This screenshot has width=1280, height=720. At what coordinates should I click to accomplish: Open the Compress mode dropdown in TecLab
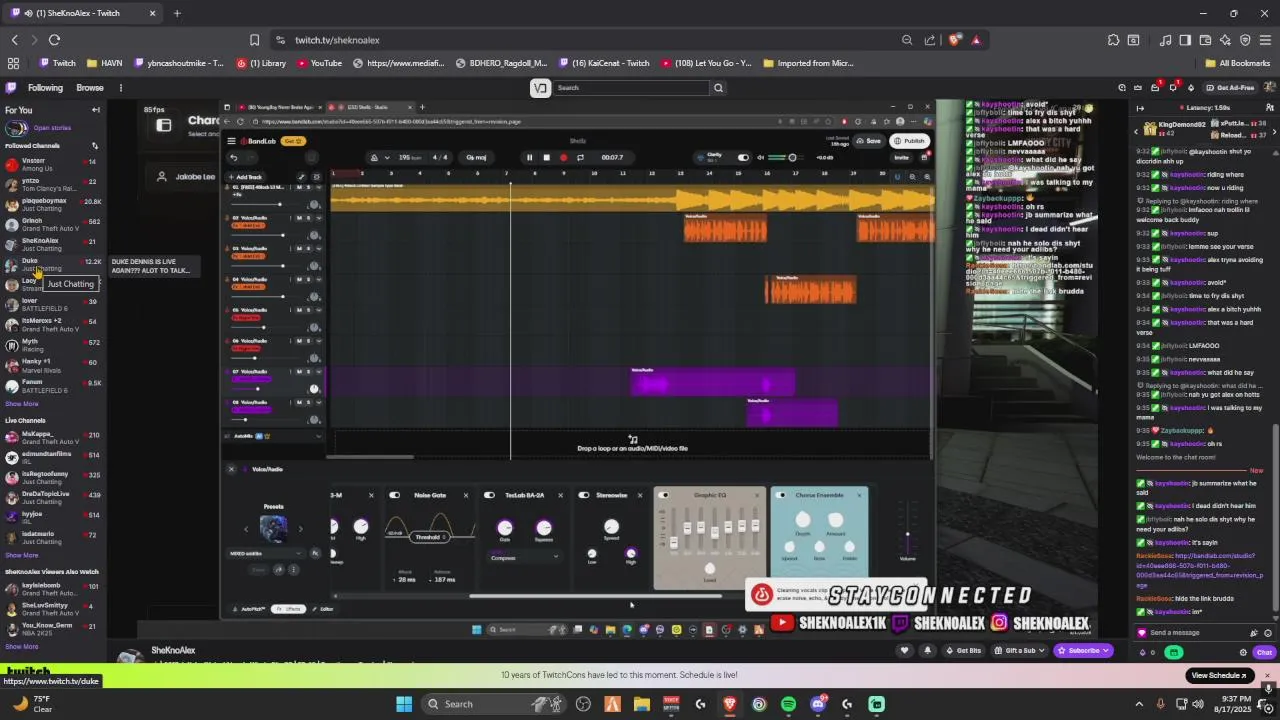525,558
